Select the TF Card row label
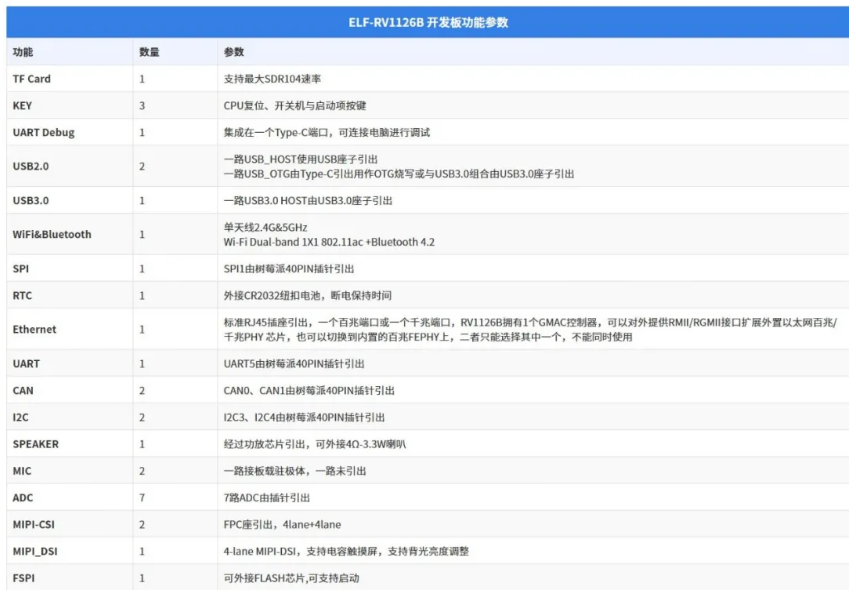The width and height of the screenshot is (856, 604). [x=32, y=79]
